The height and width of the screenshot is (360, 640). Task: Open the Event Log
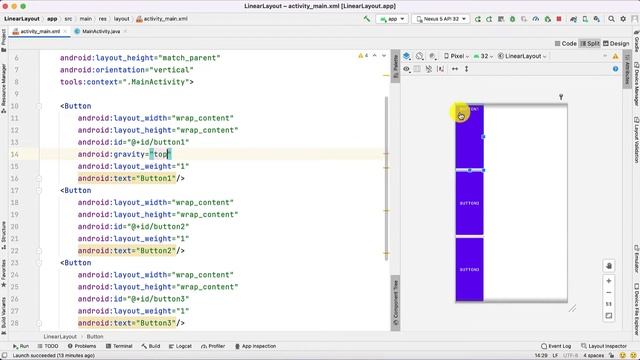(556, 346)
